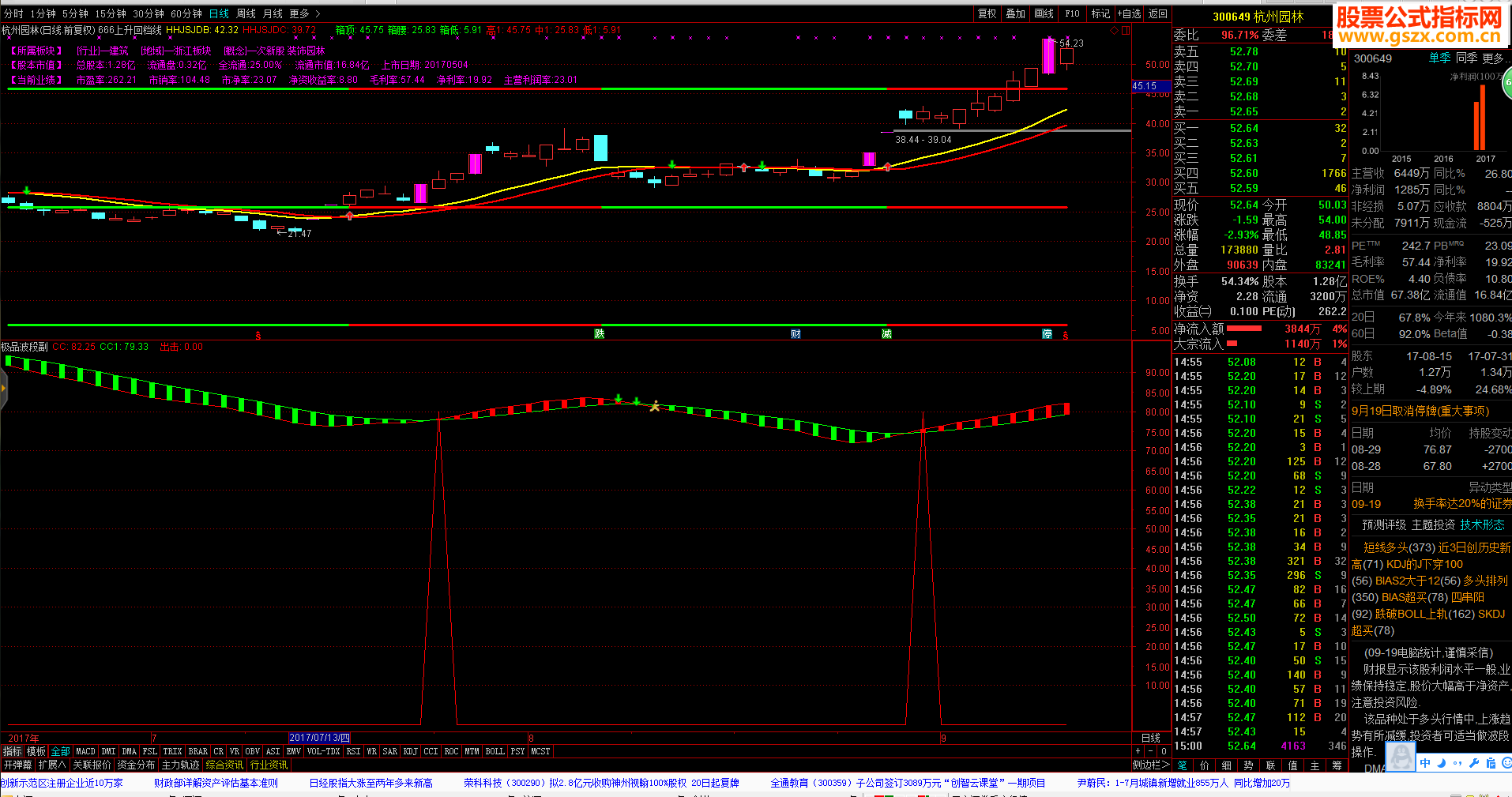The width and height of the screenshot is (1512, 797).
Task: Switch to the 主题投资 tab
Action: pyautogui.click(x=1433, y=524)
